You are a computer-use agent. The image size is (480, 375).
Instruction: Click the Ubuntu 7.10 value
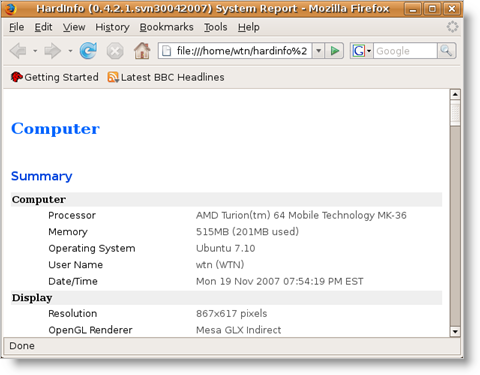[226, 248]
